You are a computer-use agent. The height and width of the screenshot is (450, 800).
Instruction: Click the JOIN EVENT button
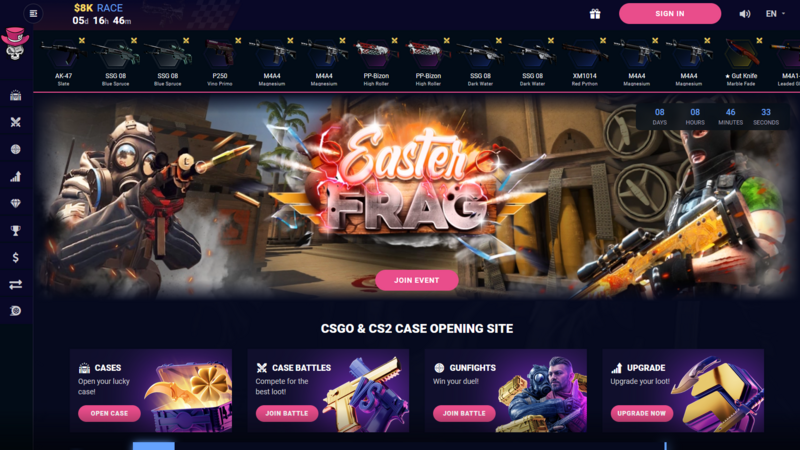(x=416, y=280)
